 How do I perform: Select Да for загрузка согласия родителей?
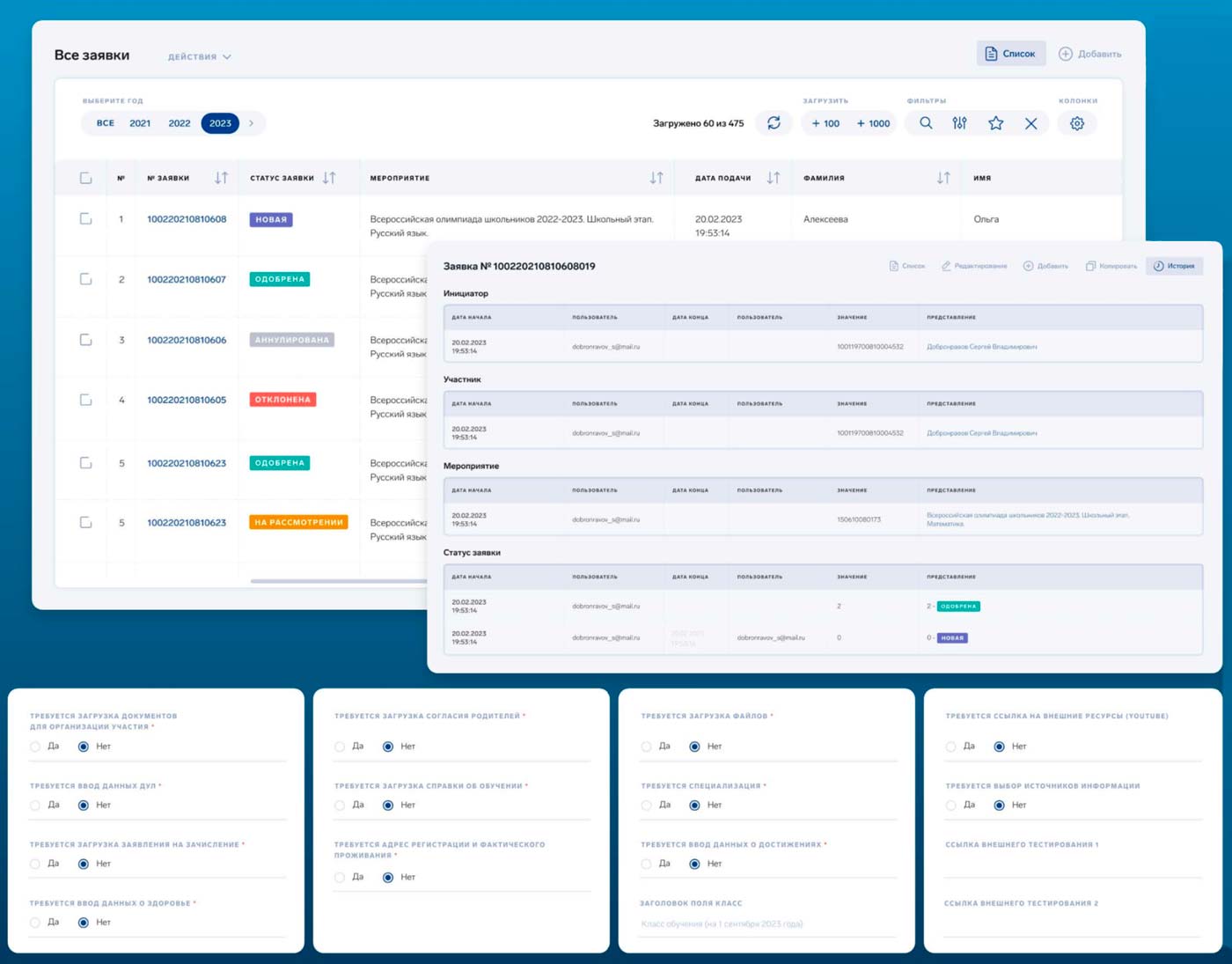[340, 747]
